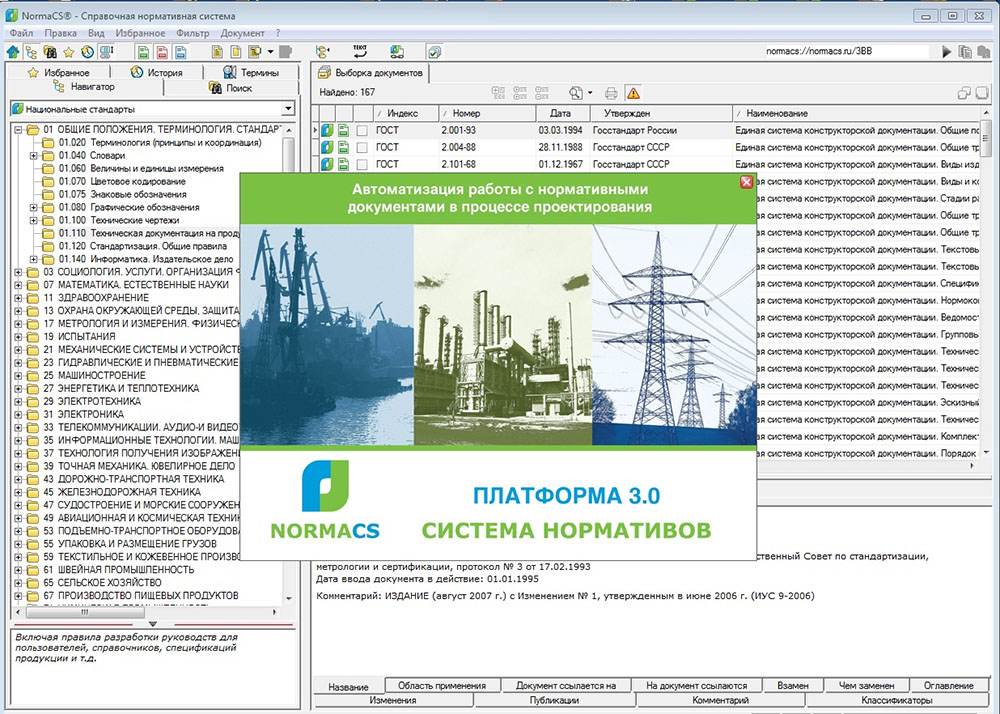Expand the 01.080 Графические обозначения node
The image size is (1000, 714).
[x=34, y=207]
